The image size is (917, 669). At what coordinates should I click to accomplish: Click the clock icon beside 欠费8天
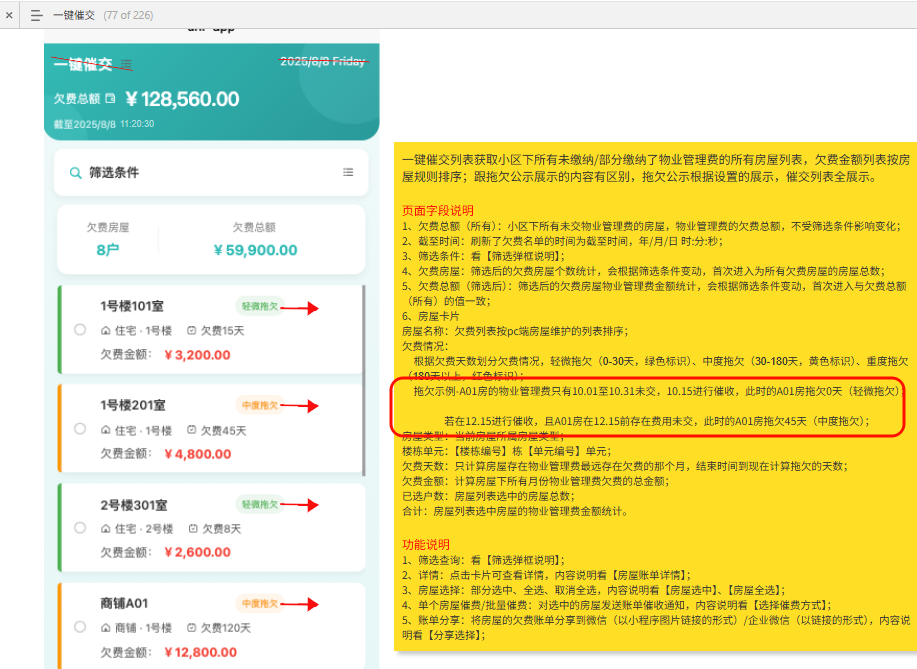coord(192,528)
